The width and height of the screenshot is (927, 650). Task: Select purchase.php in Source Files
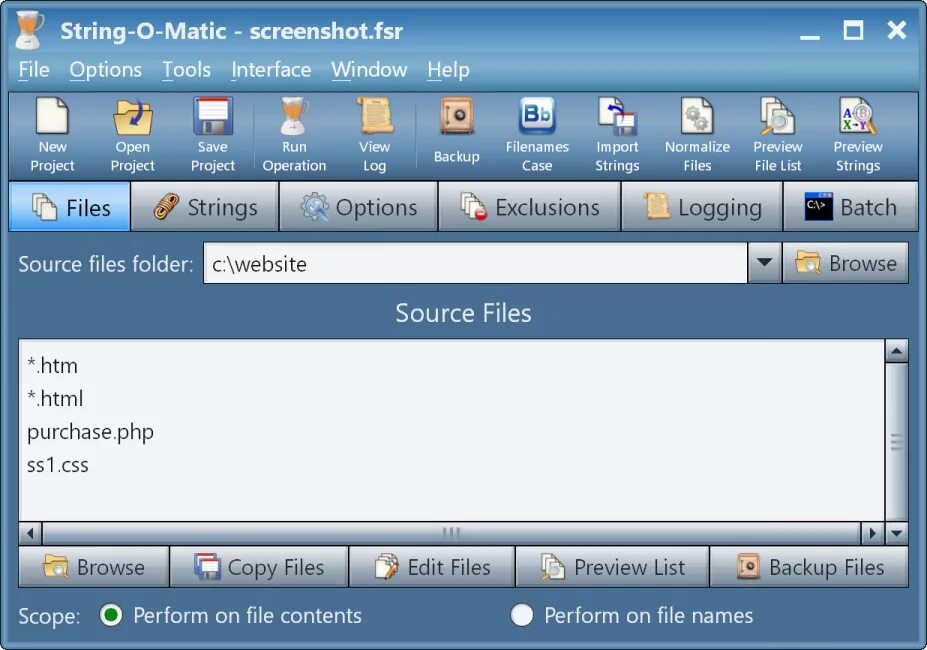(x=90, y=432)
